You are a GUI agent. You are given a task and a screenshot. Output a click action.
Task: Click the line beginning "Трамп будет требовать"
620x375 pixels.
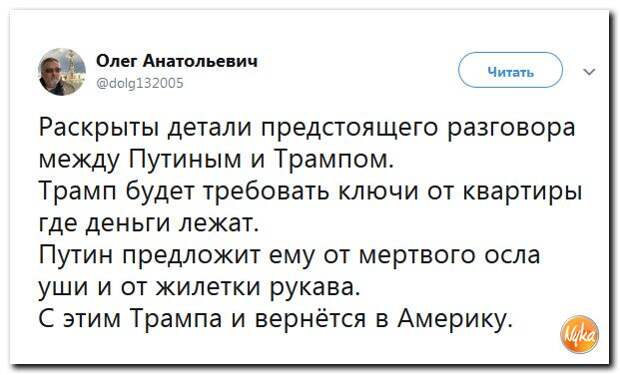[310, 191]
